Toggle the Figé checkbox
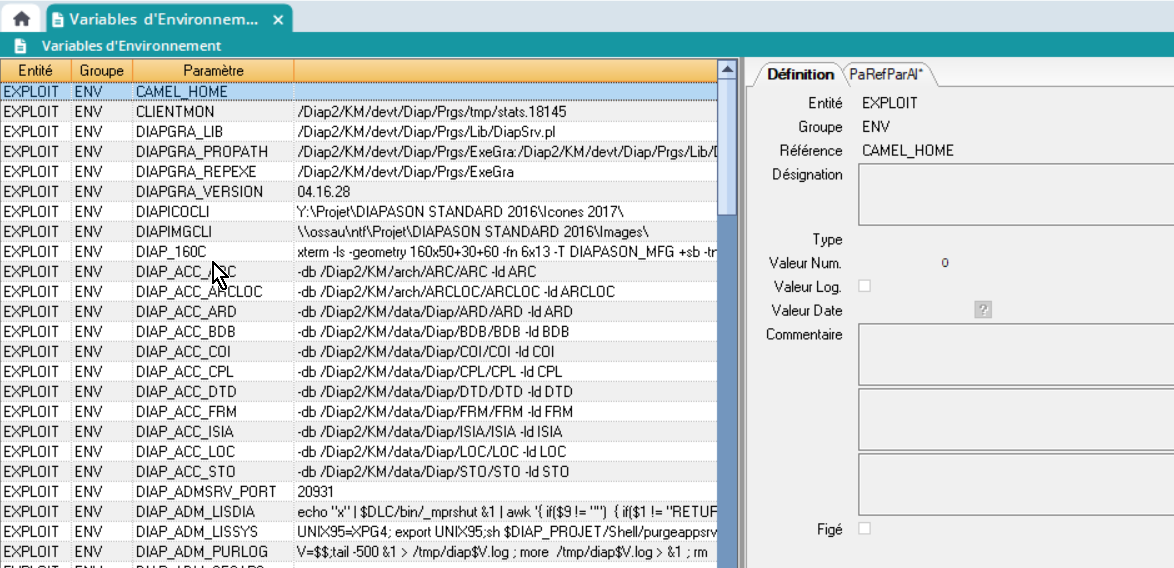 click(865, 528)
